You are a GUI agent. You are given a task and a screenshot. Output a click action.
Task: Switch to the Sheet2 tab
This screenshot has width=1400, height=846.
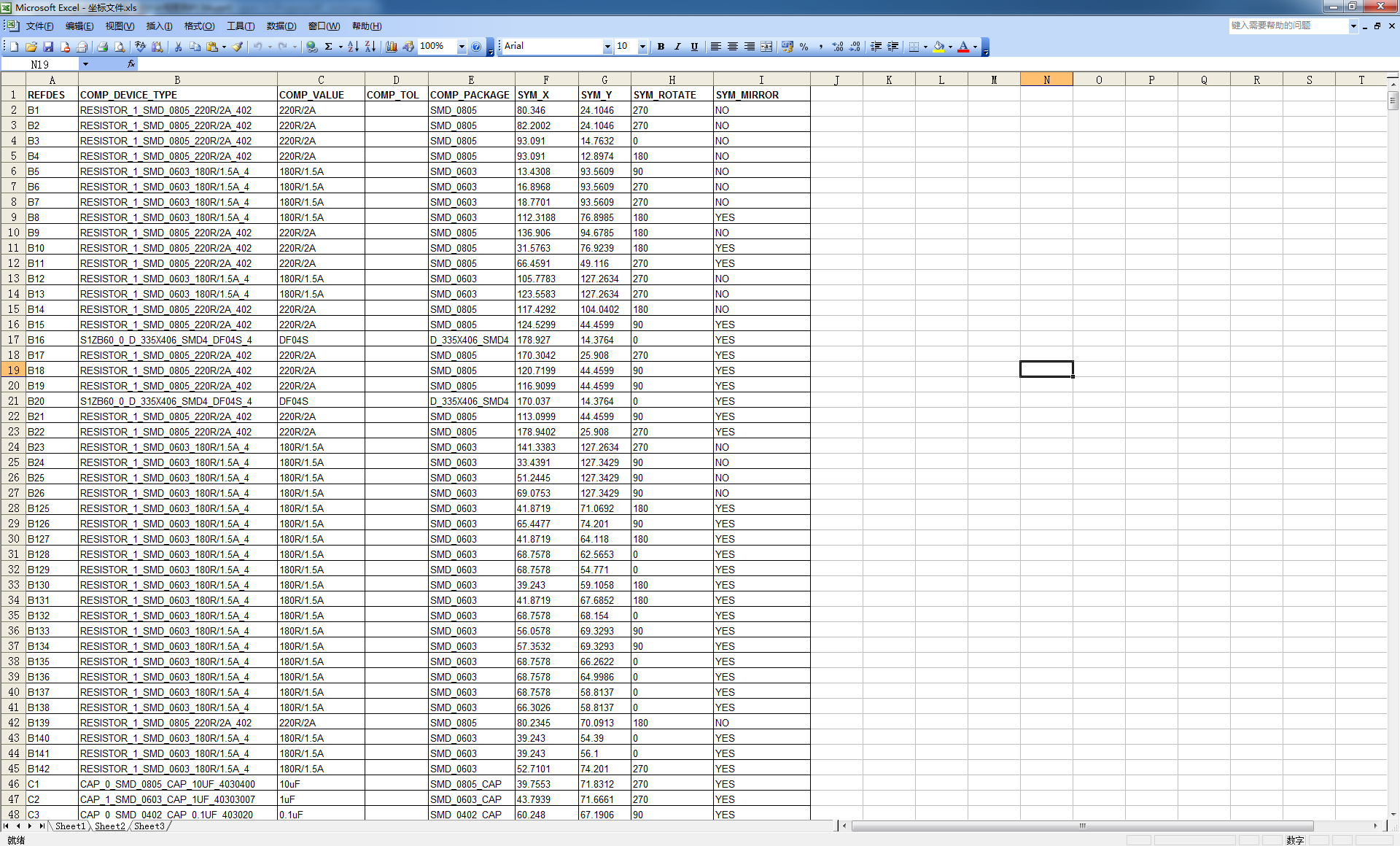click(110, 826)
